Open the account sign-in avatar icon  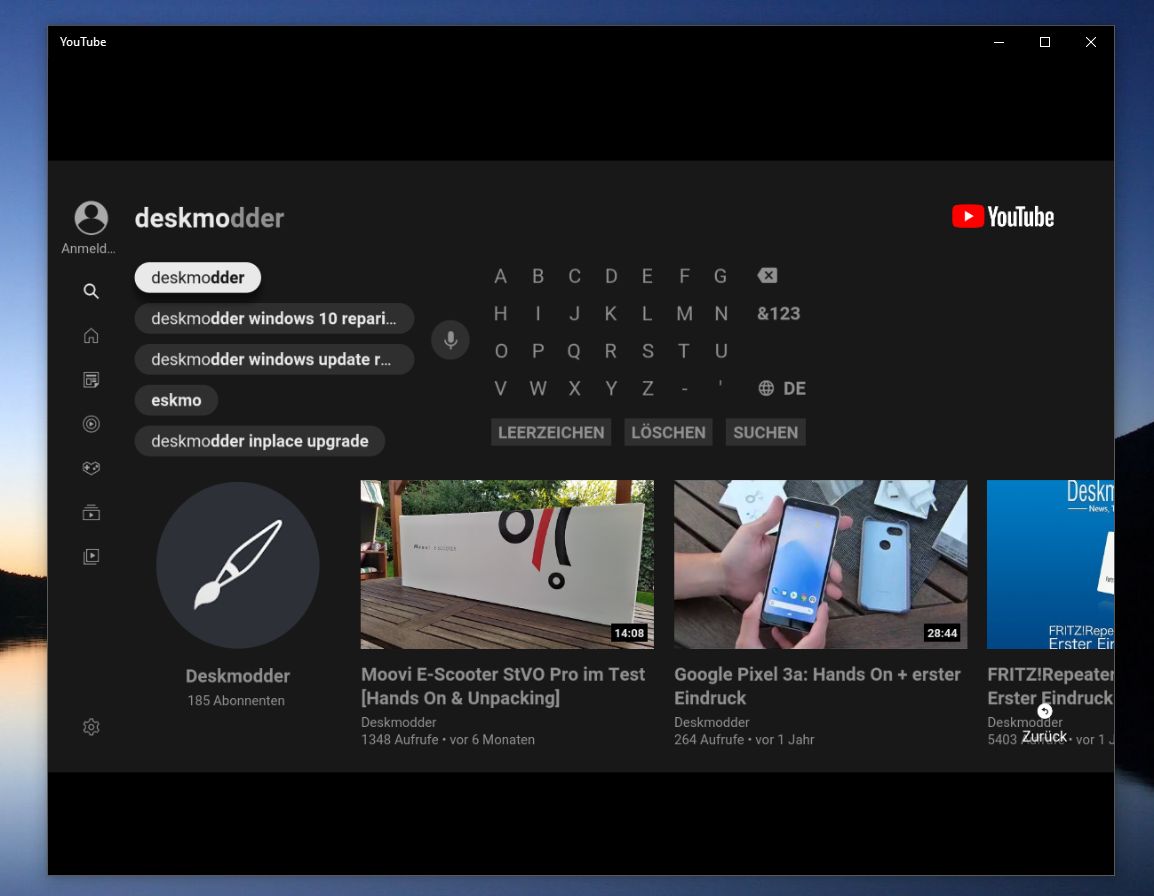[x=91, y=217]
